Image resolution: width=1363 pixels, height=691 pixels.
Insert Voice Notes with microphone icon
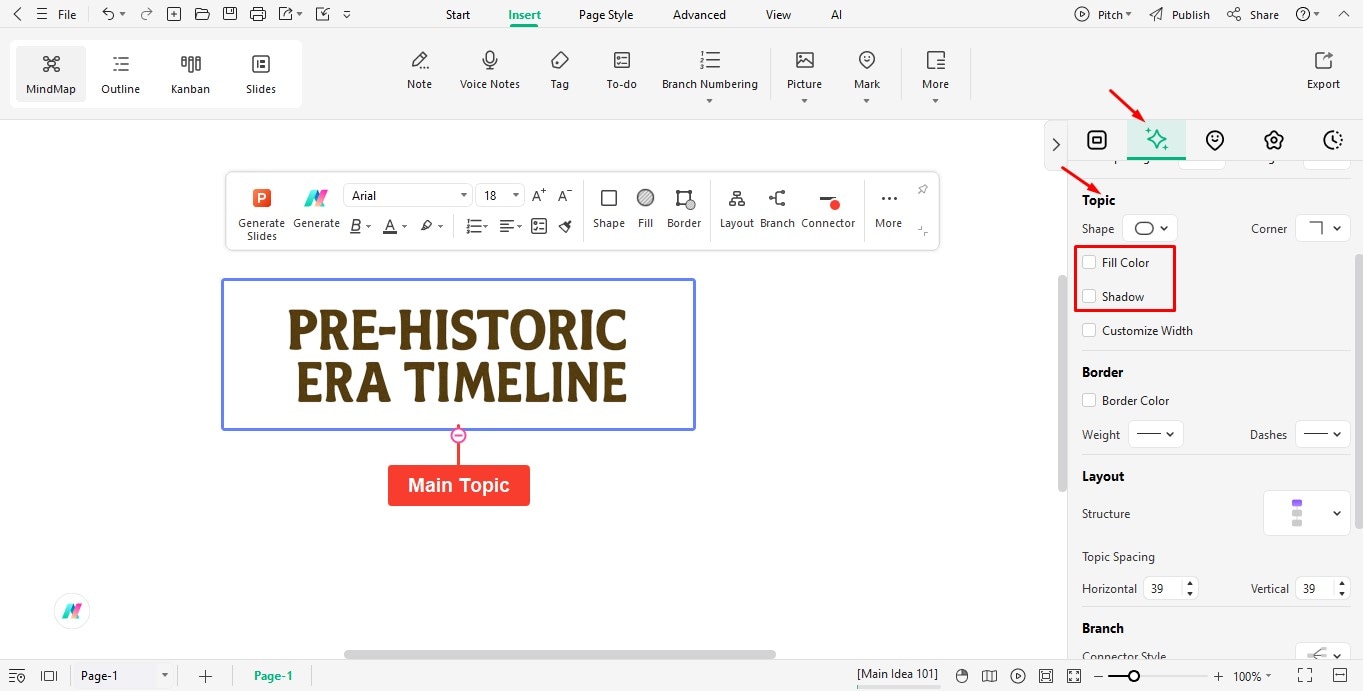(490, 71)
